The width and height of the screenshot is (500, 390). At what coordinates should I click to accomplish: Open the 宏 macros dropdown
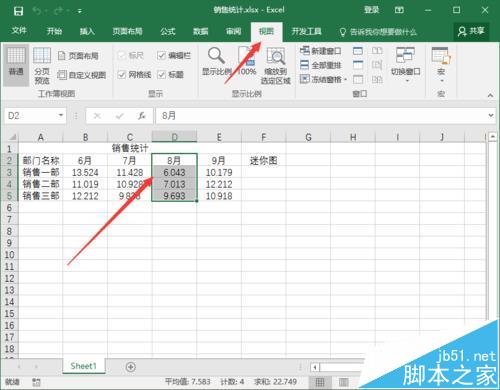coord(441,65)
